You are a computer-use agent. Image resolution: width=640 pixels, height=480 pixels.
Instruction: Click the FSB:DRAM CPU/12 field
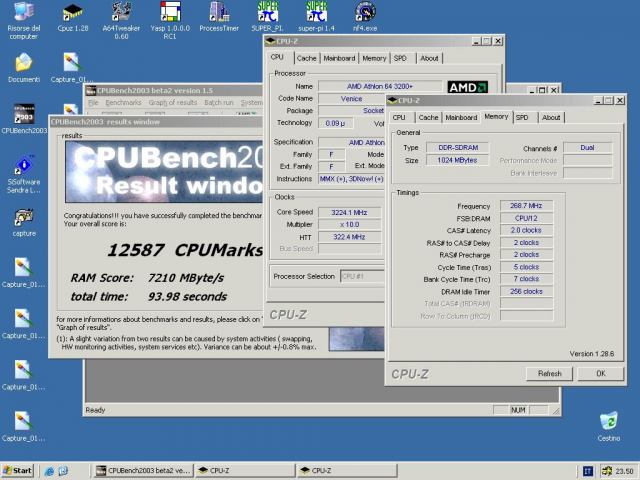(526, 218)
